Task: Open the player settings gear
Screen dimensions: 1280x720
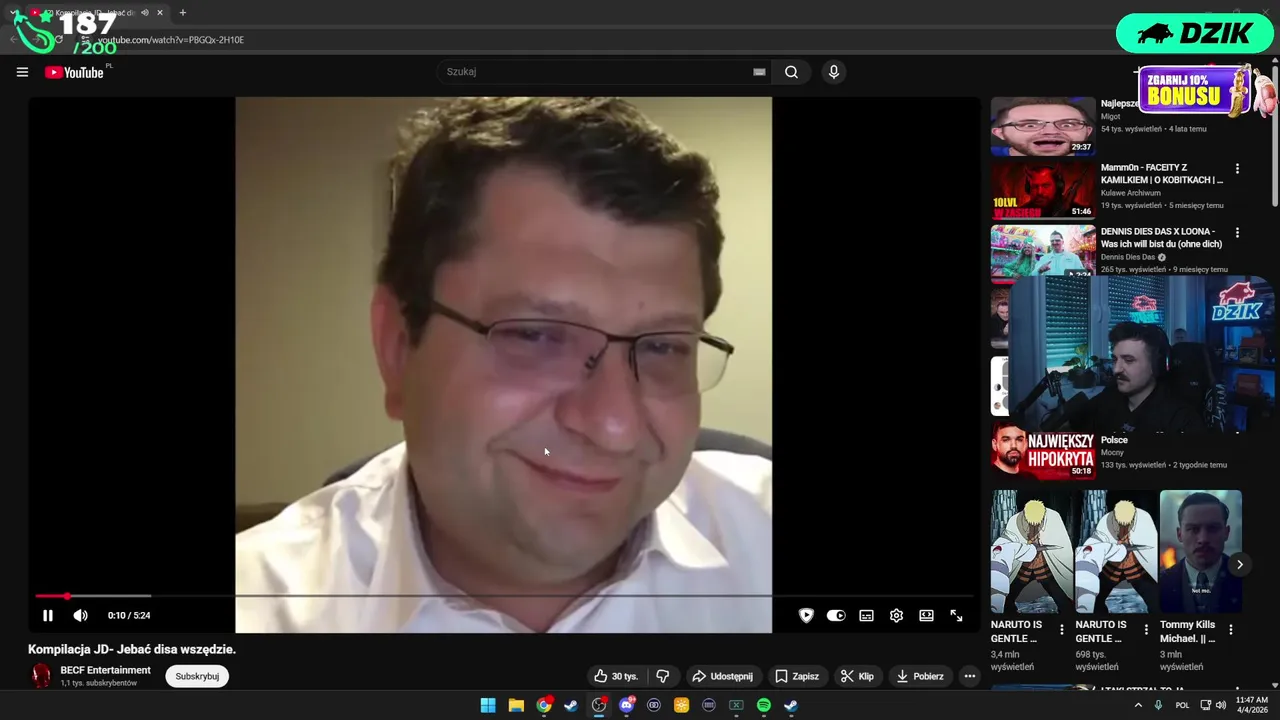Action: point(896,616)
